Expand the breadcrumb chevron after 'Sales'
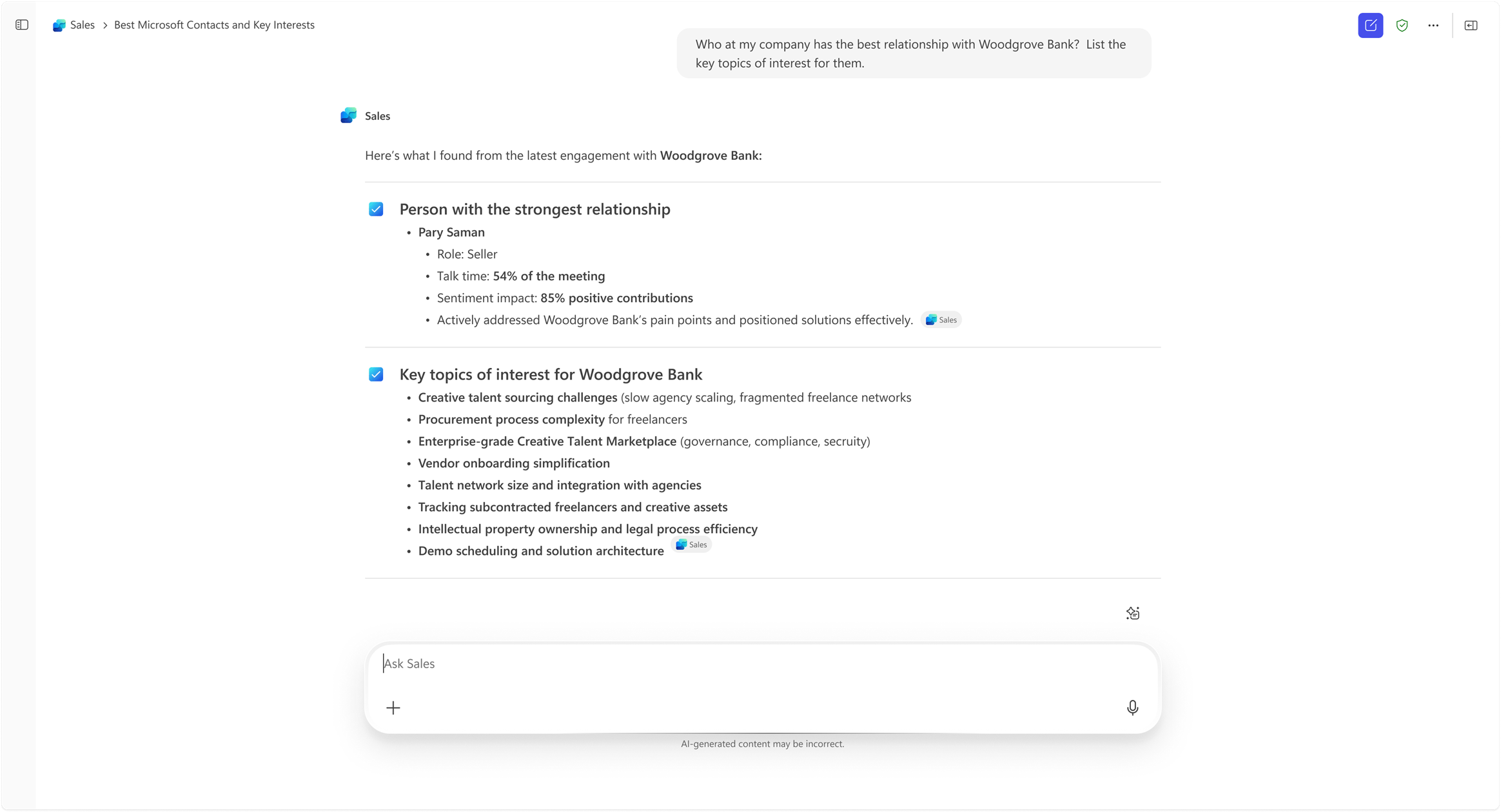The image size is (1501, 812). pyautogui.click(x=105, y=25)
